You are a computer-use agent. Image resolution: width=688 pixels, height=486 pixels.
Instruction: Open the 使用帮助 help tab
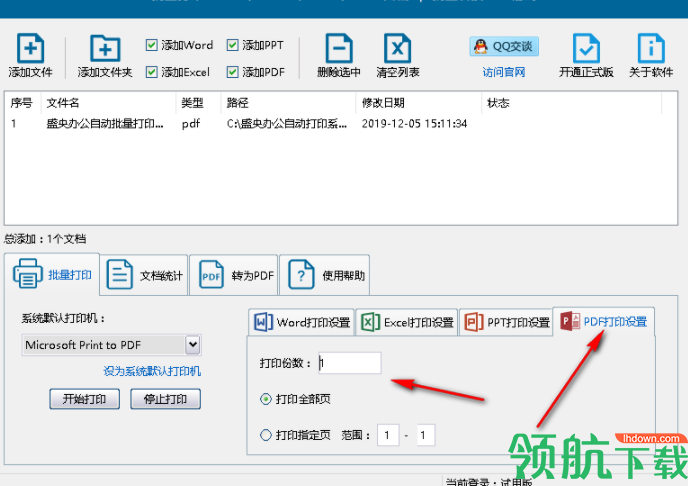click(x=325, y=275)
